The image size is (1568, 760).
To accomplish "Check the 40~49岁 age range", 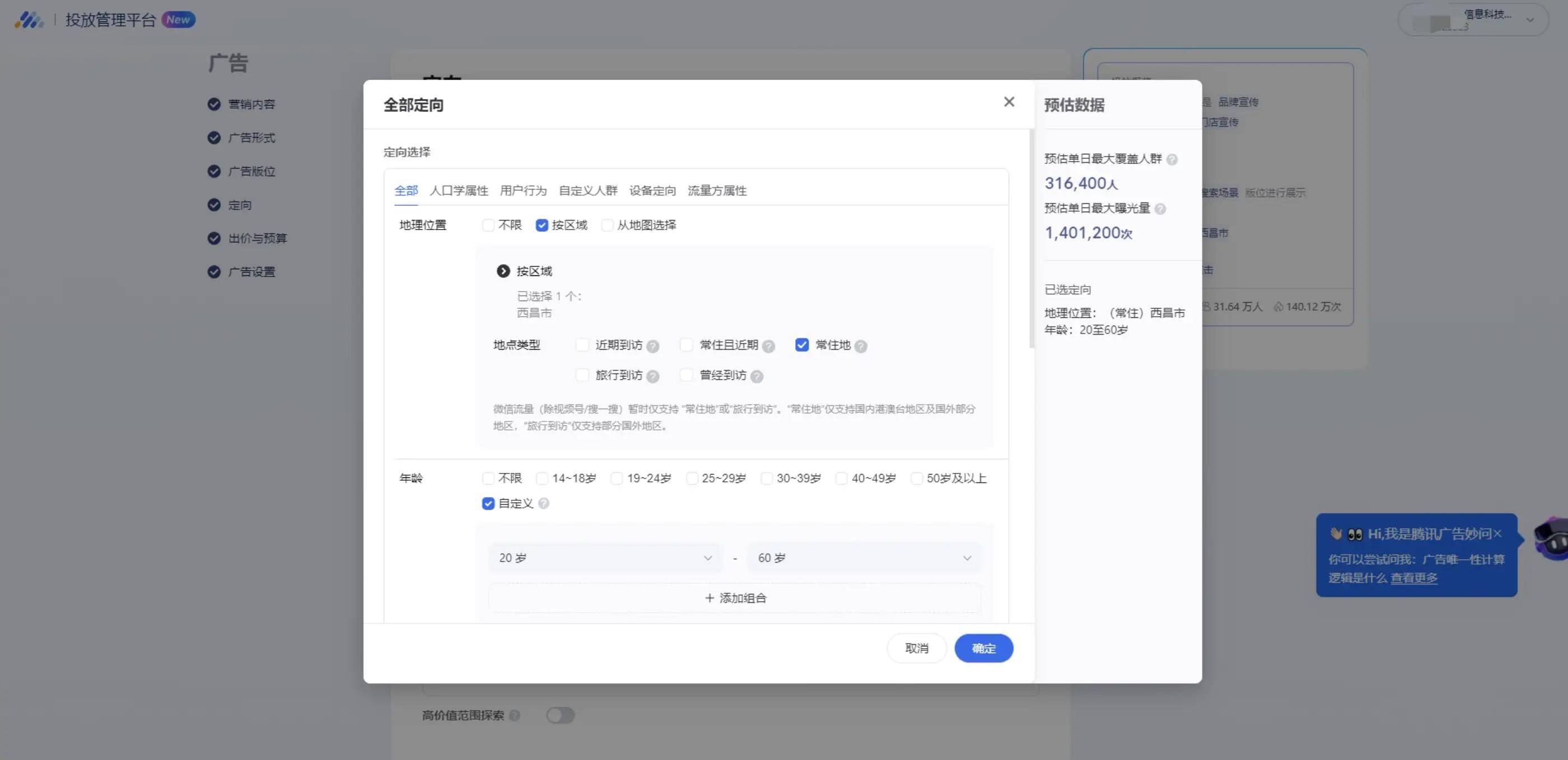I will tap(841, 478).
